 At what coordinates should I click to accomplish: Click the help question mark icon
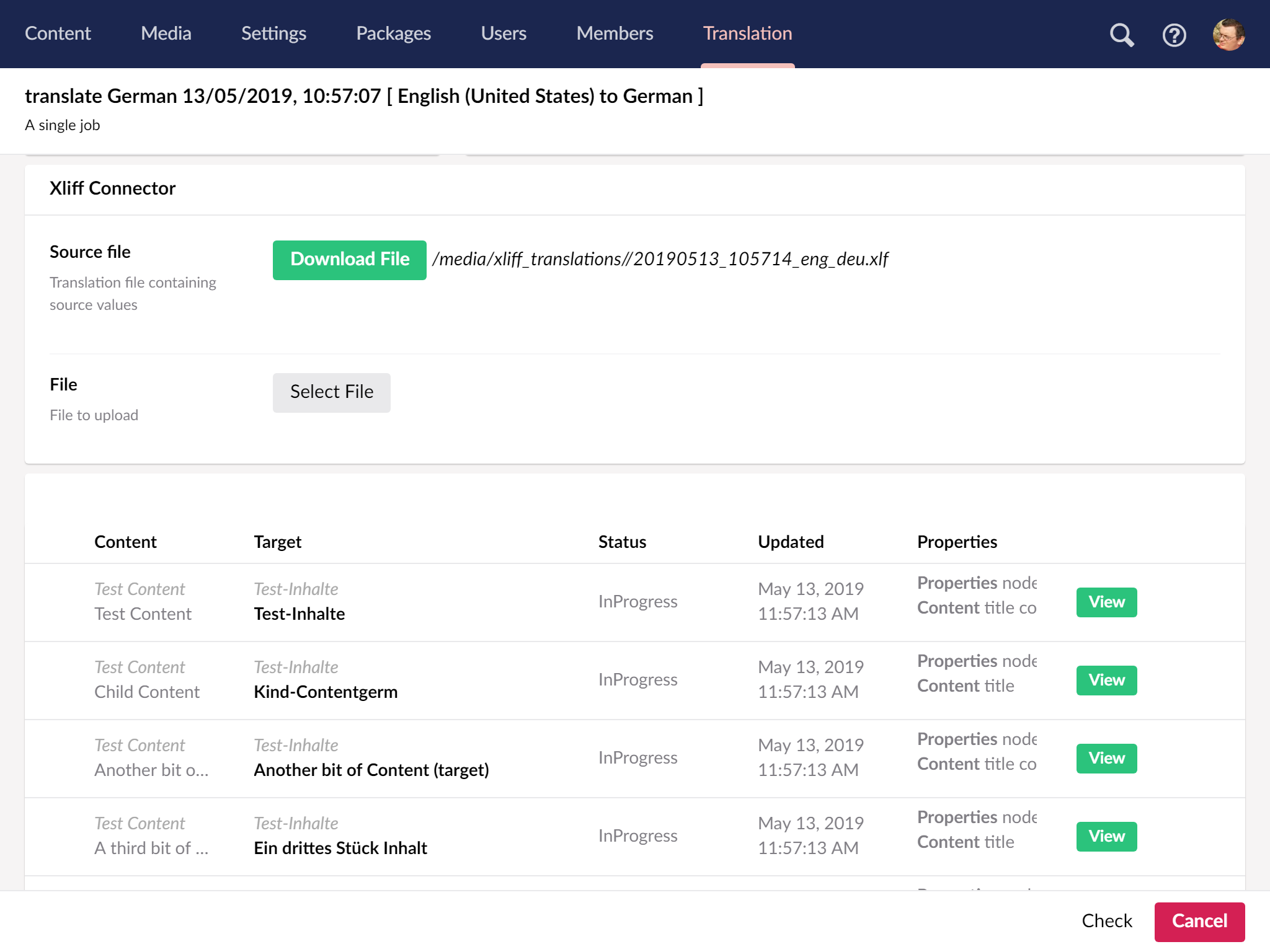coord(1174,35)
